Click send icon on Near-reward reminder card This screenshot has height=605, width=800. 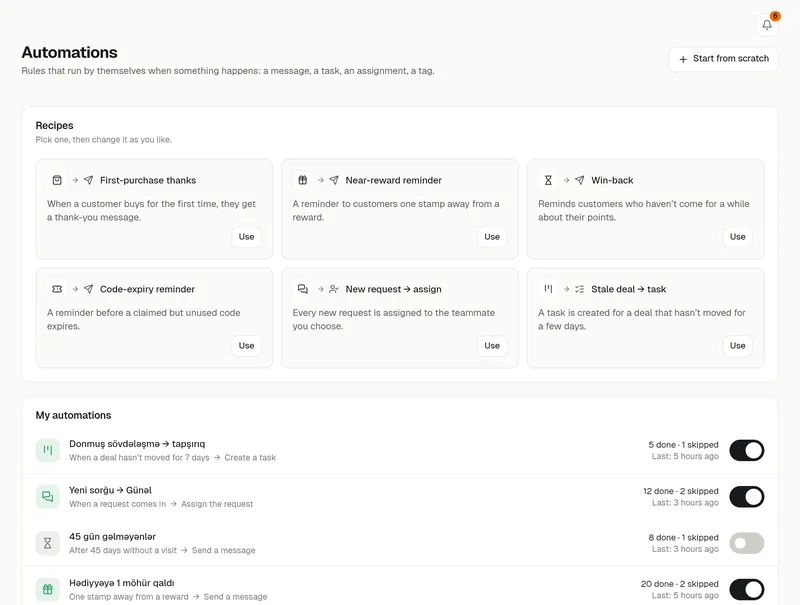coord(334,180)
